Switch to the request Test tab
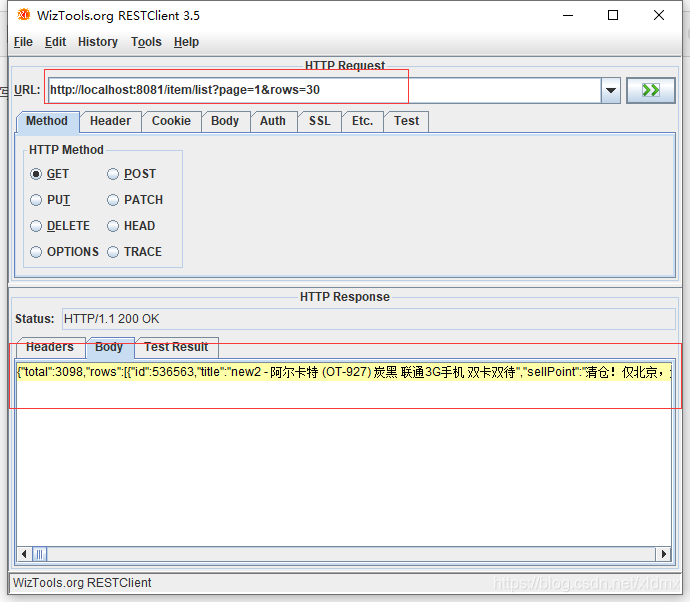690x602 pixels. click(406, 121)
